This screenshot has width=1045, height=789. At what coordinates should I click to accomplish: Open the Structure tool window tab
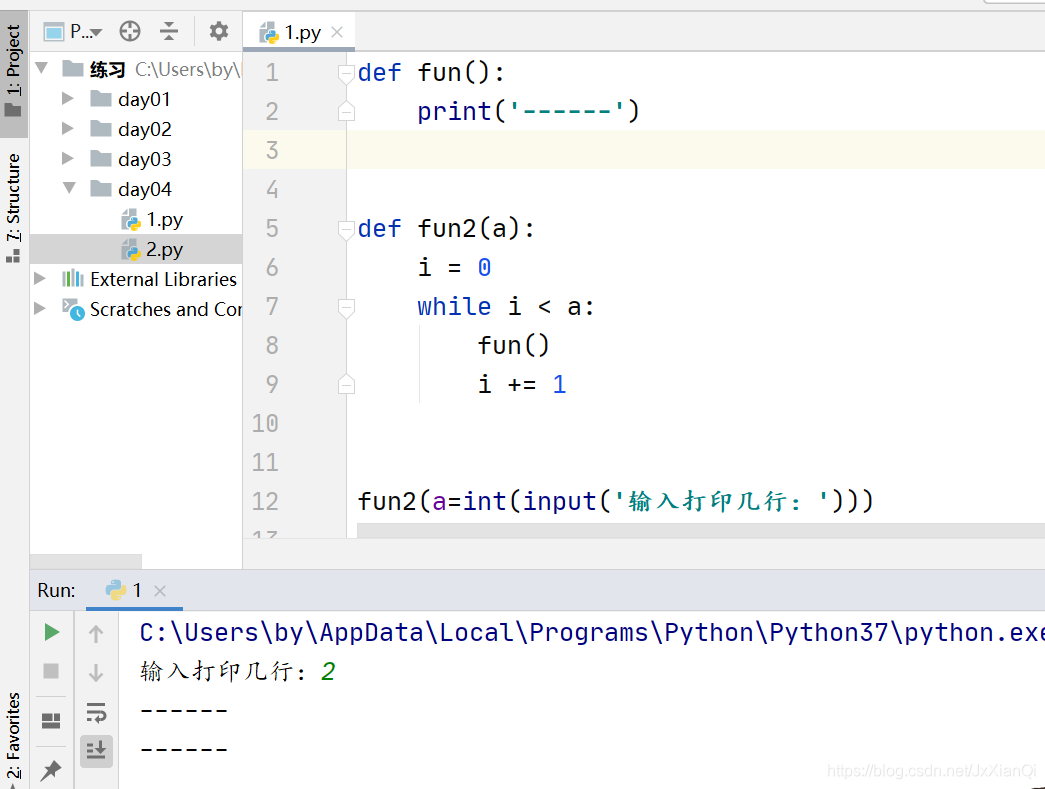coord(13,207)
